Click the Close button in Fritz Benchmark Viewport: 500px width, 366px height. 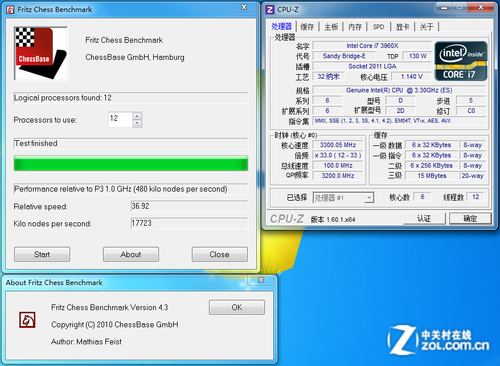219,254
